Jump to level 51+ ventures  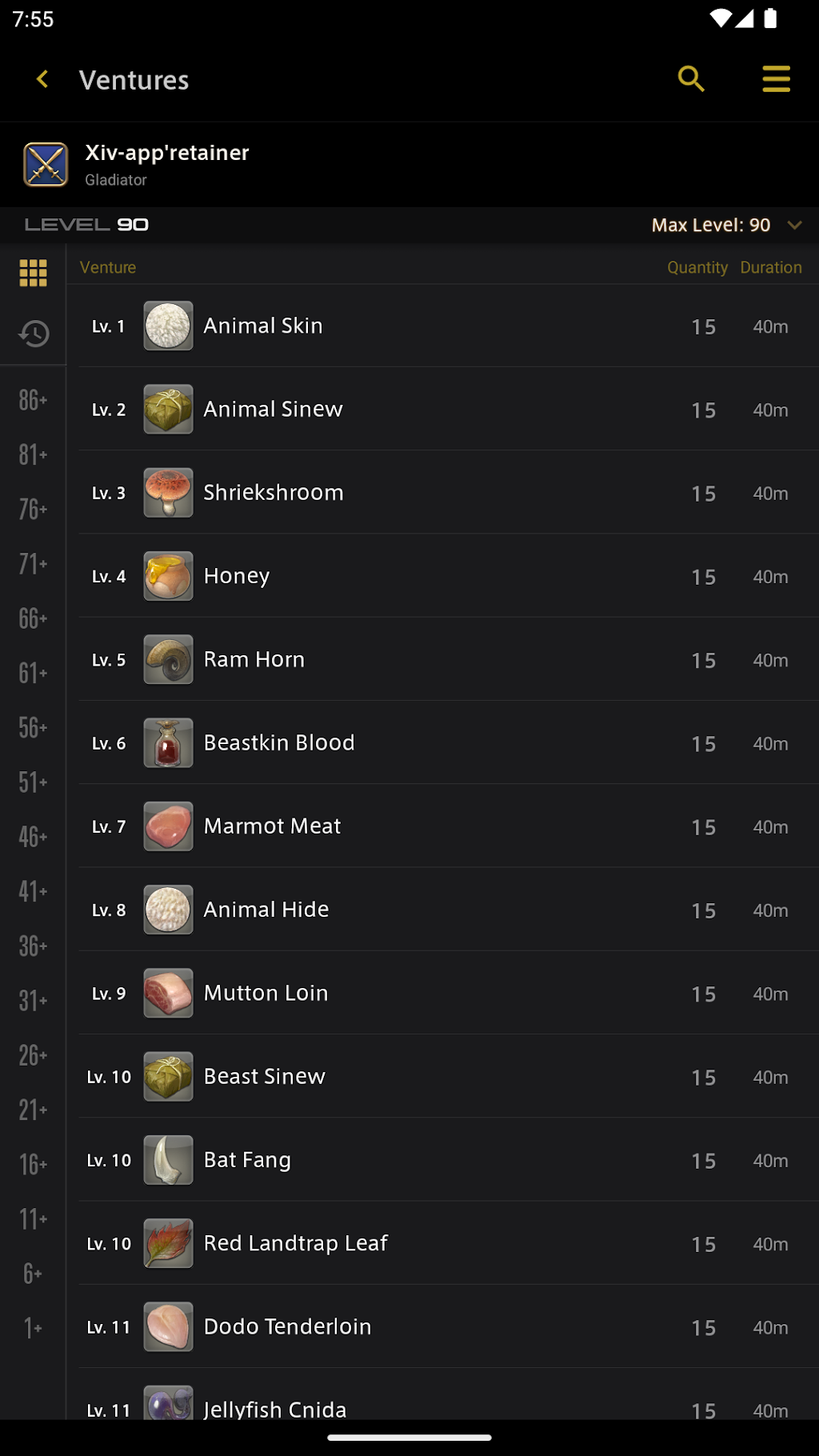point(33,782)
